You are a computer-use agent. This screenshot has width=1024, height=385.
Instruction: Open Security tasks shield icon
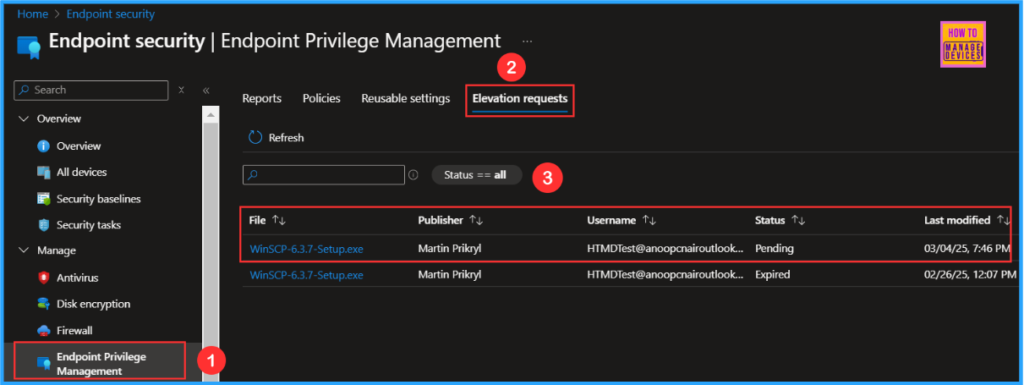[x=44, y=225]
